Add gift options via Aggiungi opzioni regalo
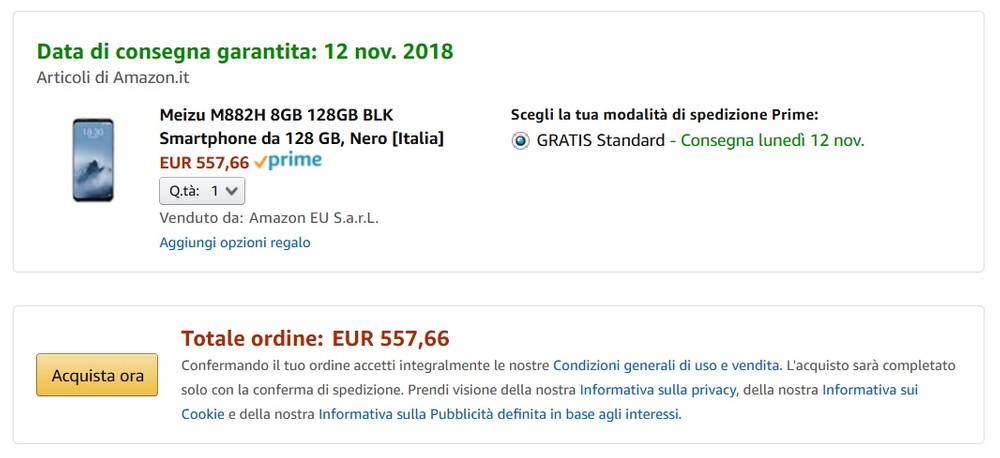 [x=235, y=242]
